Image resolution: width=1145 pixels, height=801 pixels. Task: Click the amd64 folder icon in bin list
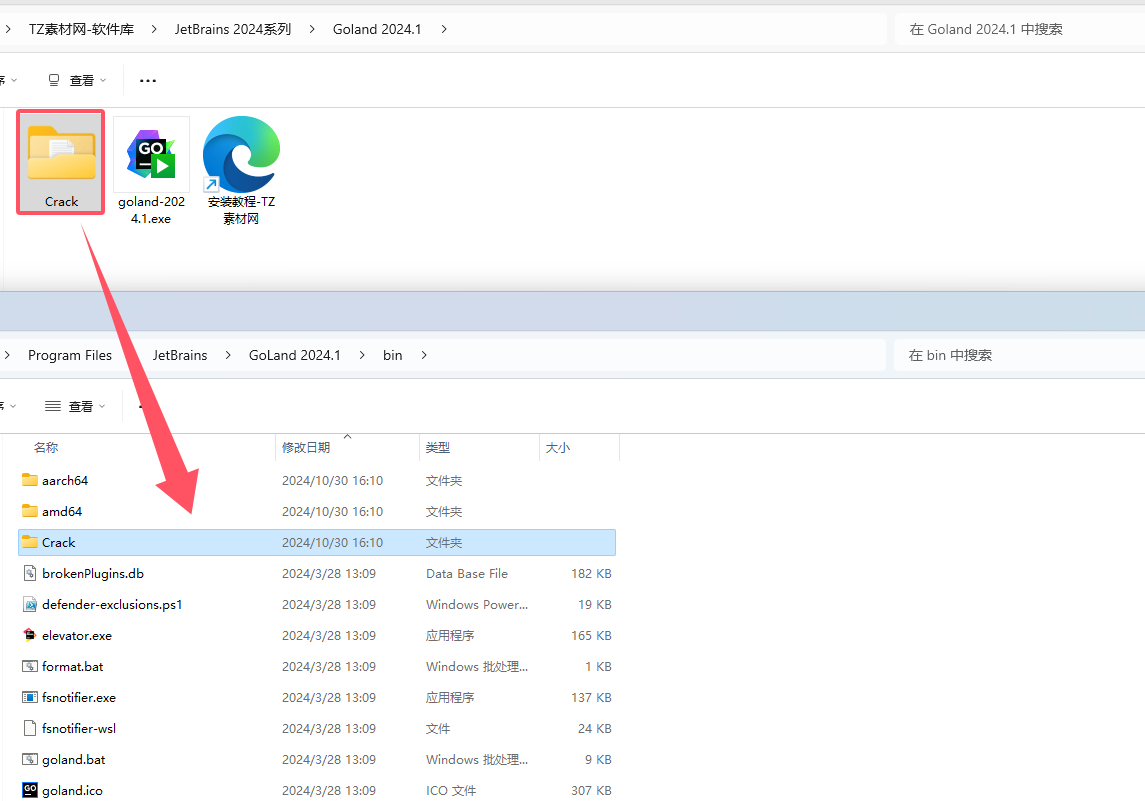pyautogui.click(x=30, y=511)
